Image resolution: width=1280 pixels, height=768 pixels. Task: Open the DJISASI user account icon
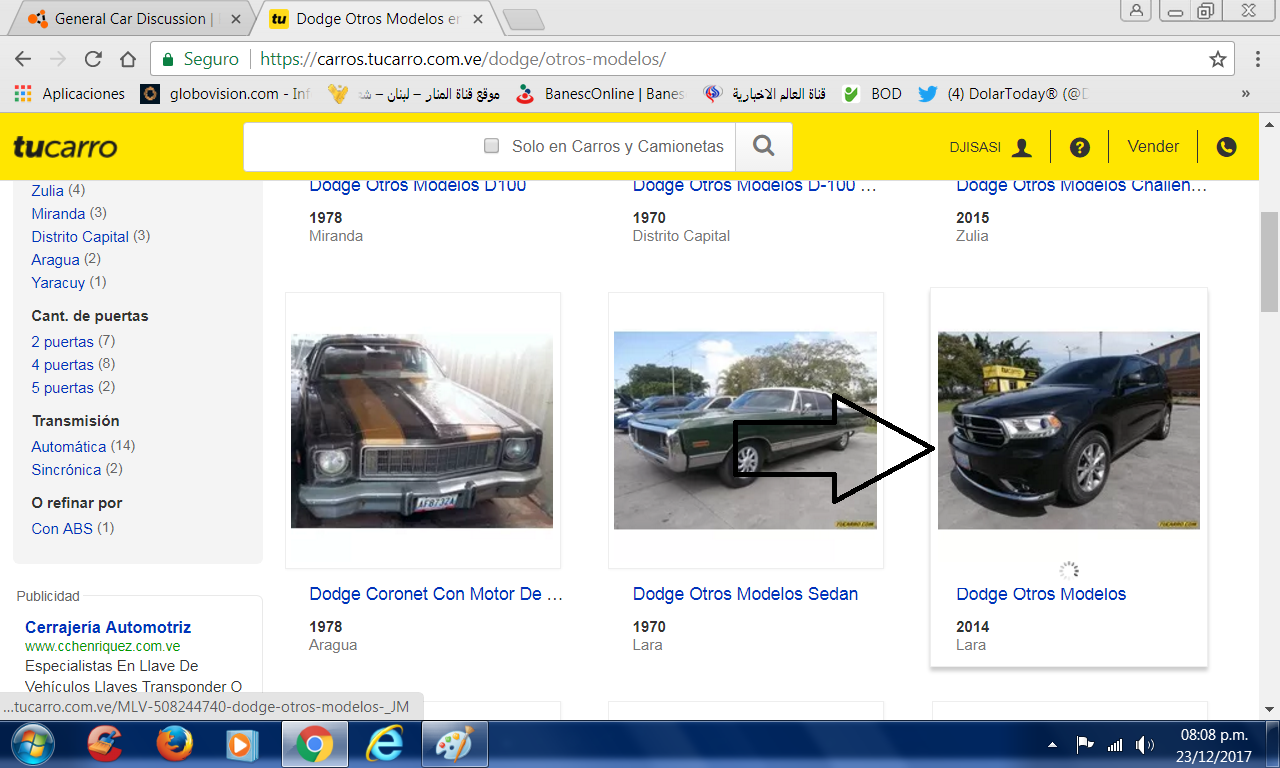[x=1021, y=147]
